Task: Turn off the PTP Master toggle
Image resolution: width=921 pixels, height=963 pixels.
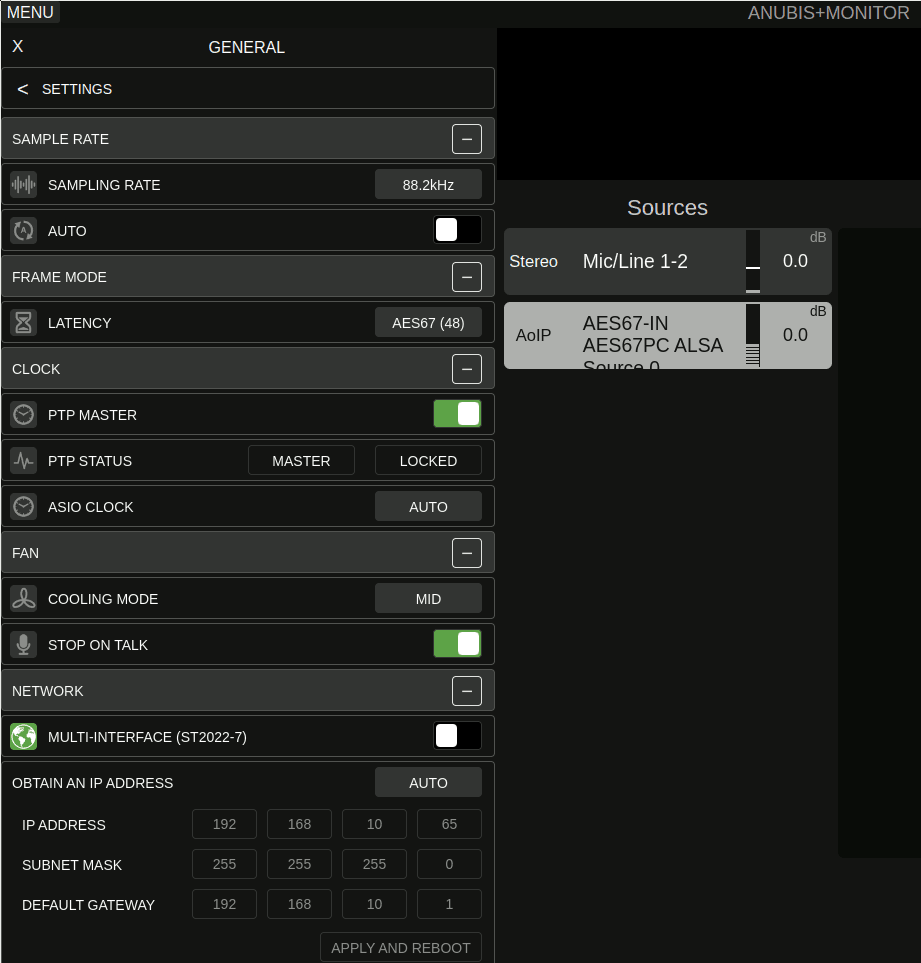Action: tap(457, 414)
